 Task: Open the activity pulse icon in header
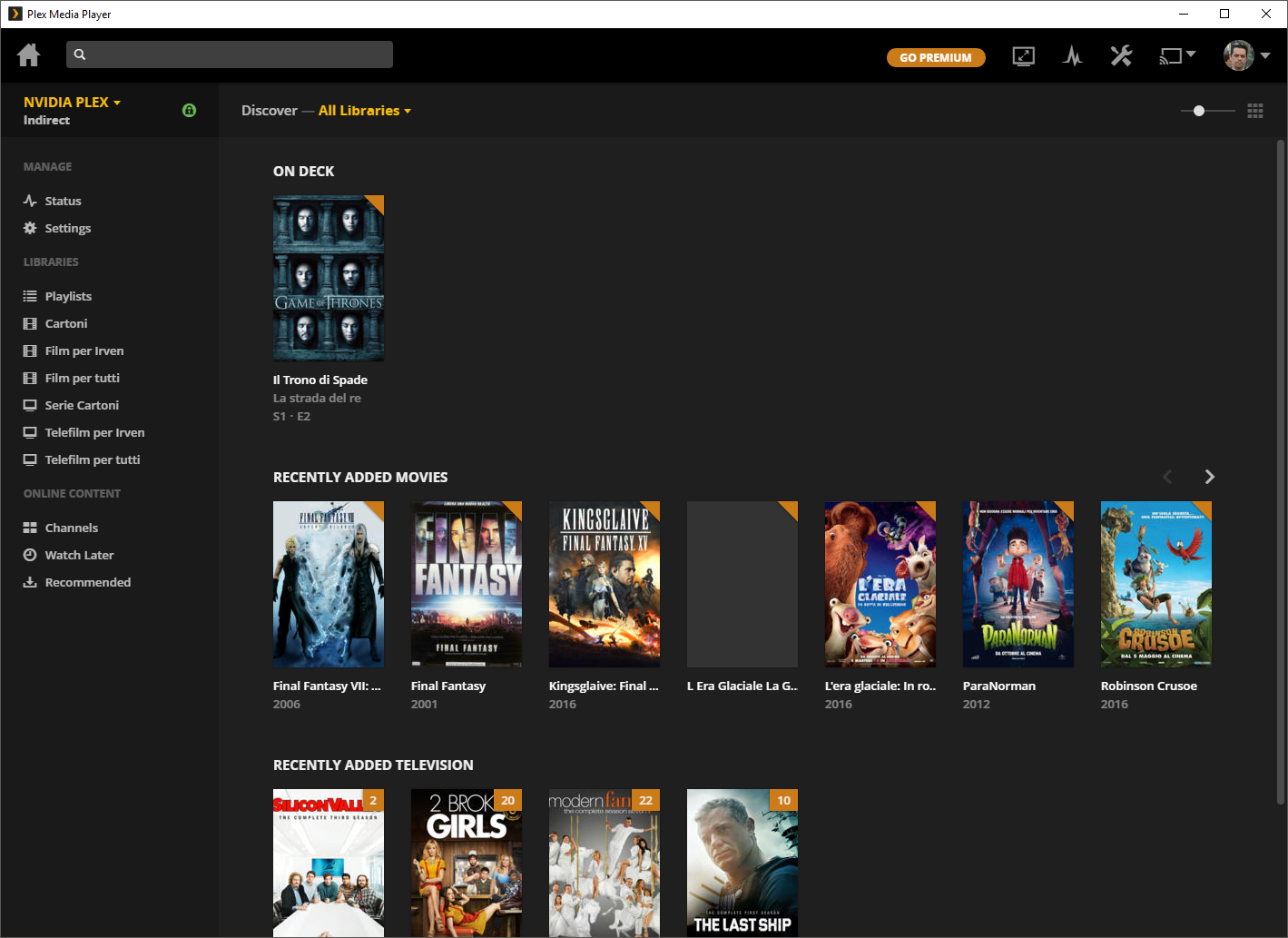click(x=1073, y=56)
